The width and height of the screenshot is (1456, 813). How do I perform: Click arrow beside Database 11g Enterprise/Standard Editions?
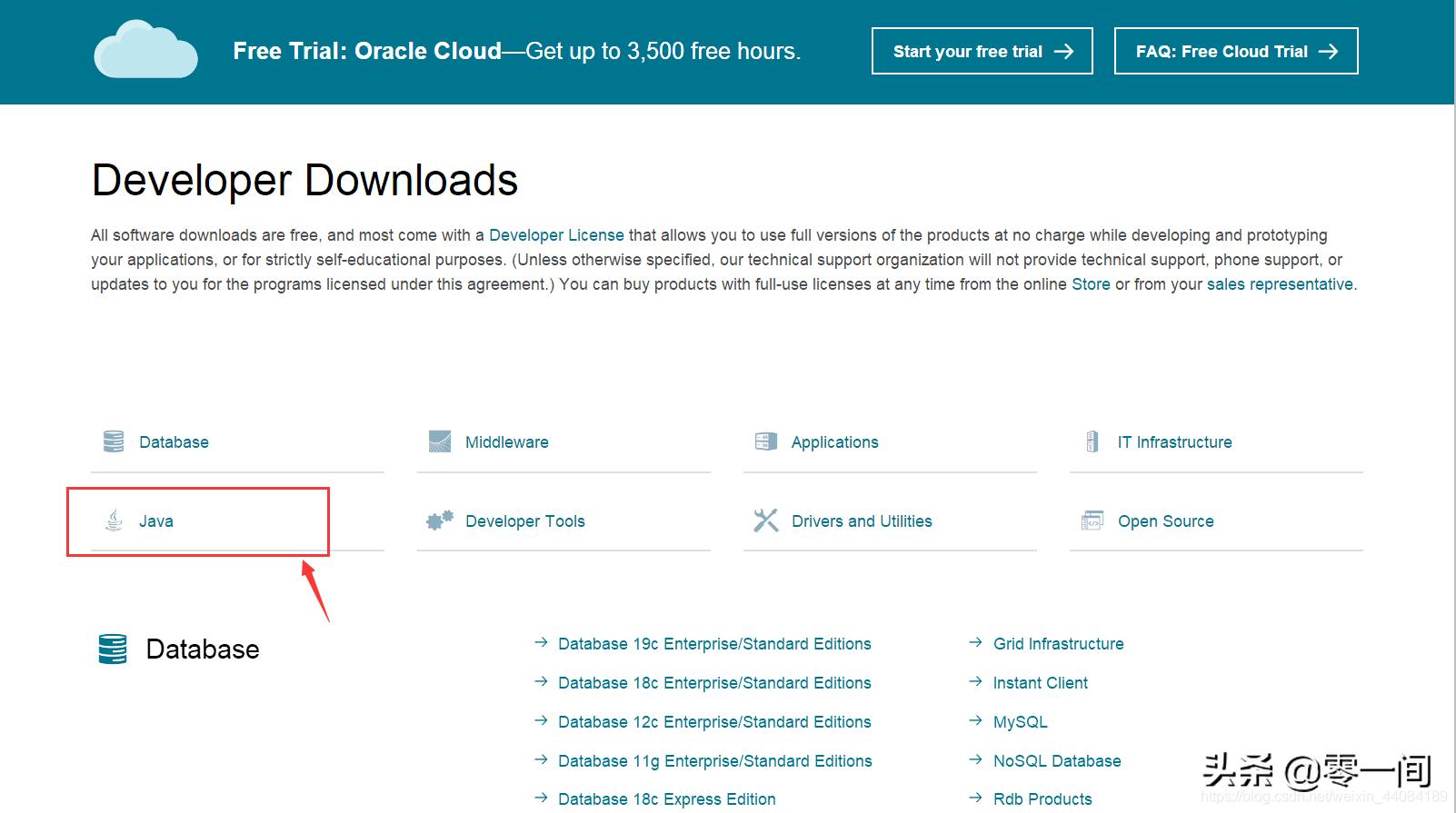(x=541, y=759)
